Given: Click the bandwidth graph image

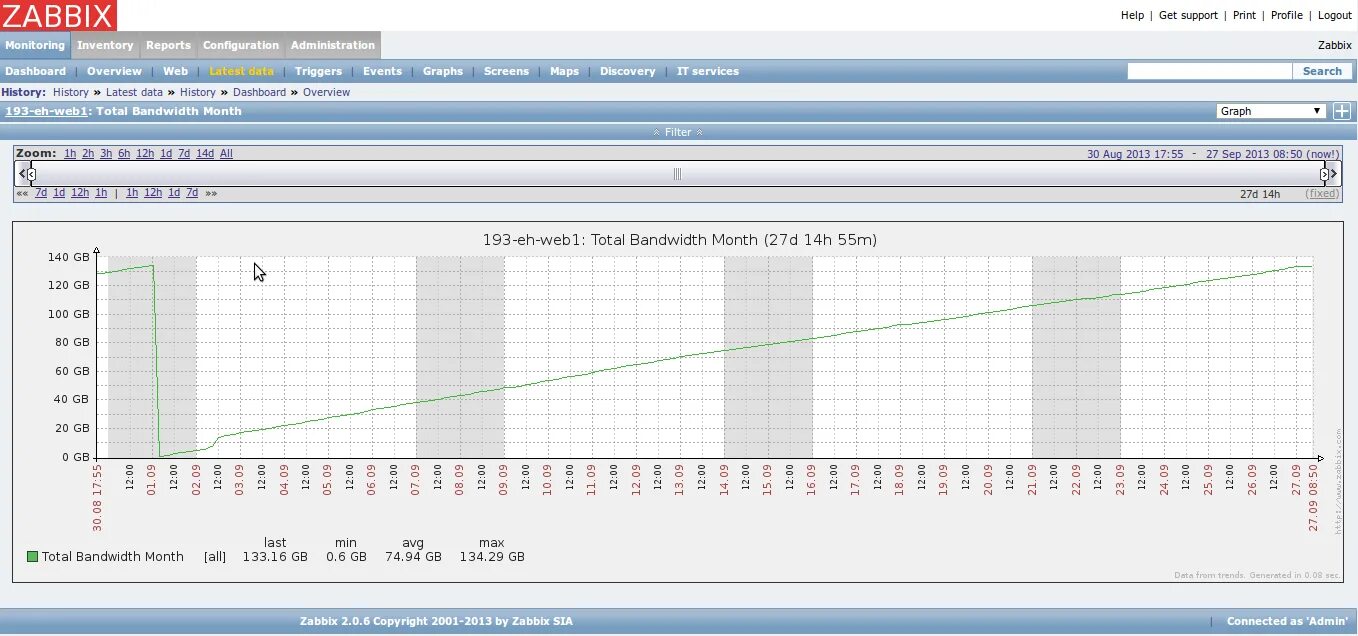Looking at the screenshot, I should (x=678, y=403).
